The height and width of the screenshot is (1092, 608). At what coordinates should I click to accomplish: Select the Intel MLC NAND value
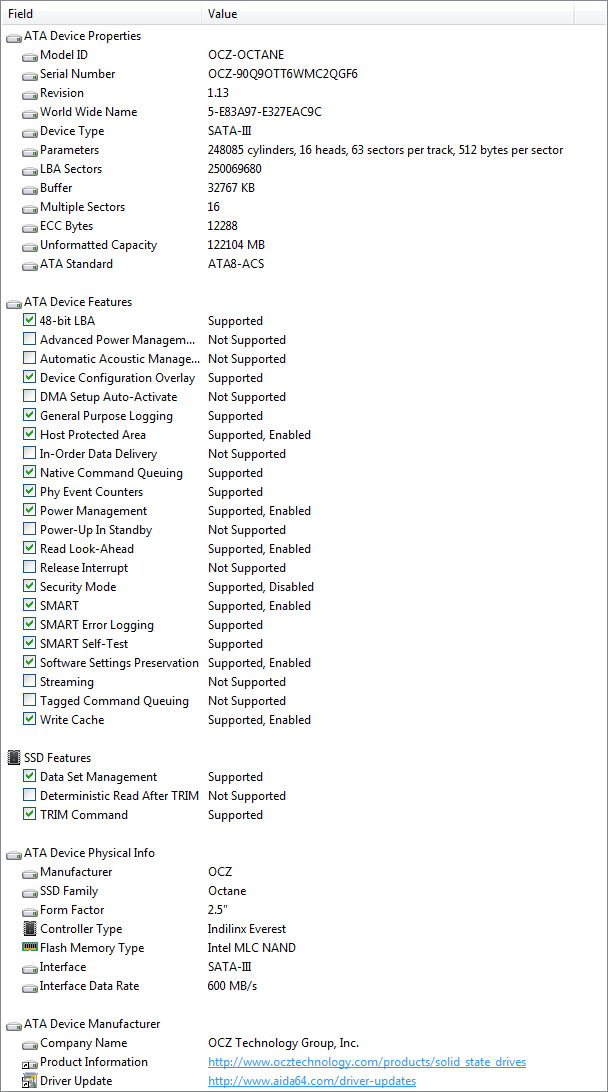pyautogui.click(x=251, y=948)
